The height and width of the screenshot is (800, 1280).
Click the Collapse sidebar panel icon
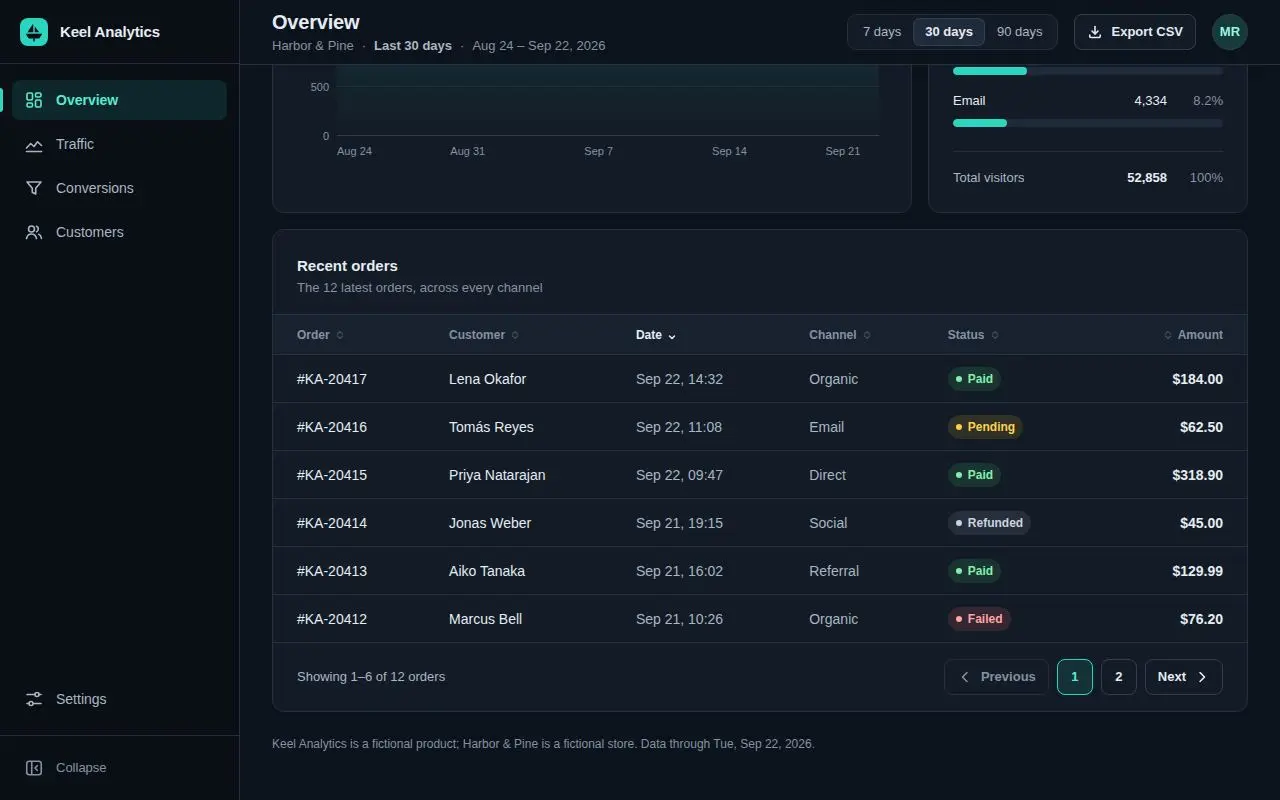[34, 768]
